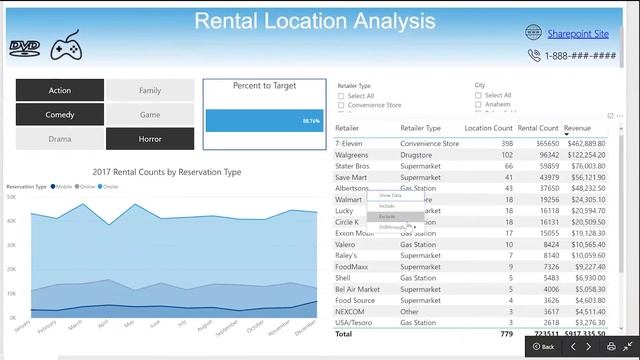Select the Save Mart retailer cell
Screen dimensions: 640x360
coord(351,178)
